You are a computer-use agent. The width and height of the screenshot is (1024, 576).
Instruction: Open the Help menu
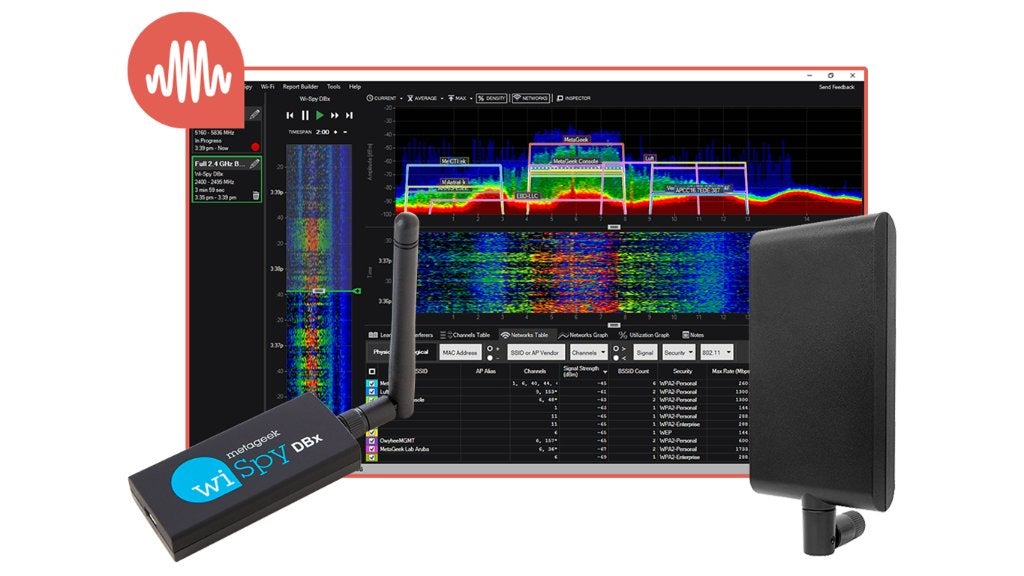[355, 86]
